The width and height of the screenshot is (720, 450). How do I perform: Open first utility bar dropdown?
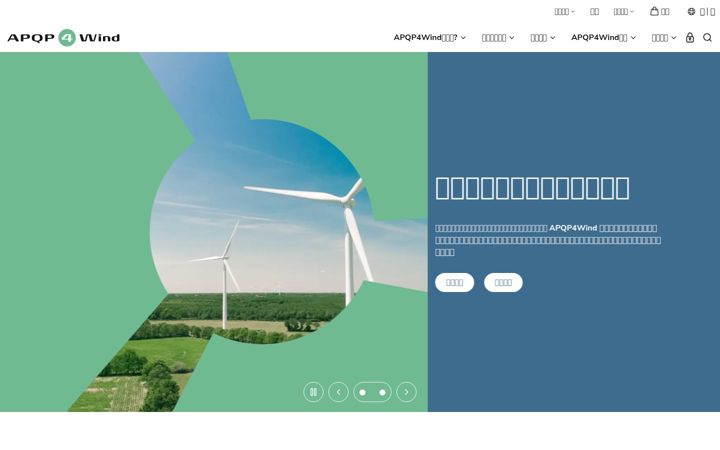[564, 11]
